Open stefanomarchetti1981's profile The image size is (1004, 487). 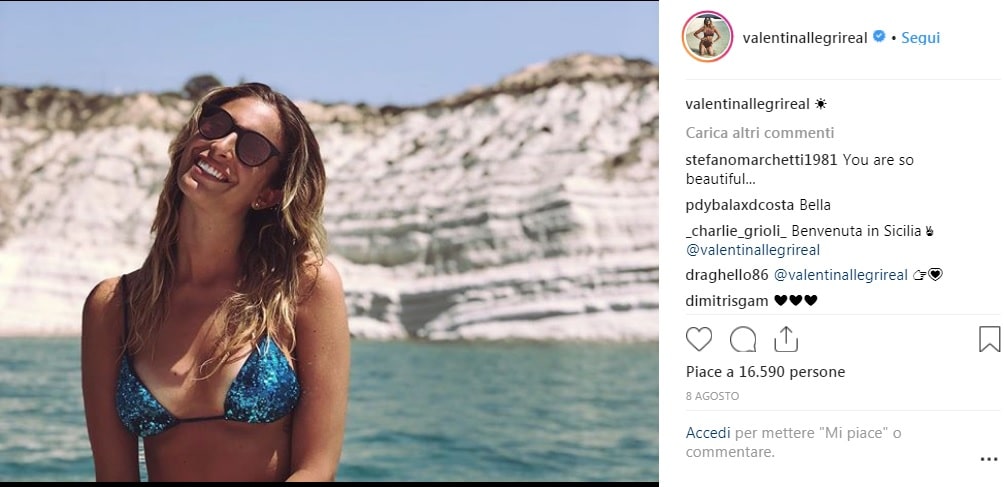[x=762, y=160]
